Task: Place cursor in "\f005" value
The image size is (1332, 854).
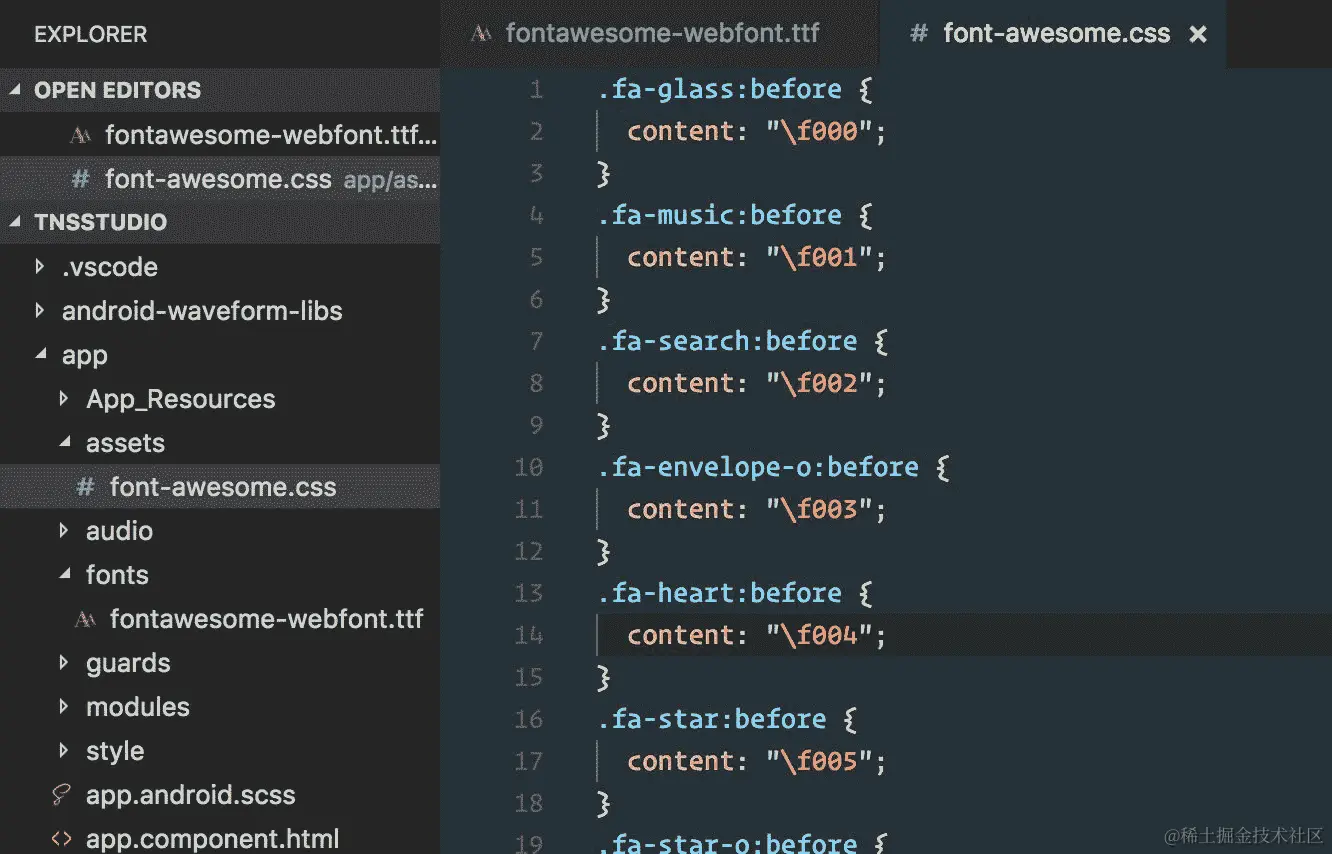Action: pos(820,761)
